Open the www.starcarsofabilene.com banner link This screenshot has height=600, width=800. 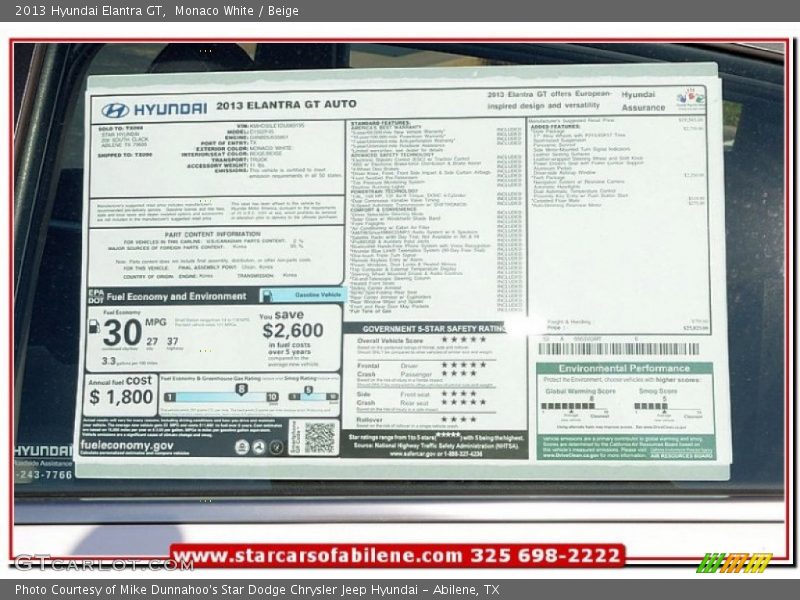point(398,556)
